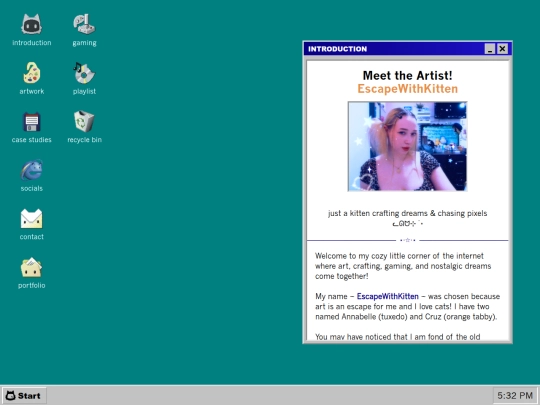Click the 5:32 PM taskbar clock
This screenshot has height=405, width=540.
coord(515,396)
